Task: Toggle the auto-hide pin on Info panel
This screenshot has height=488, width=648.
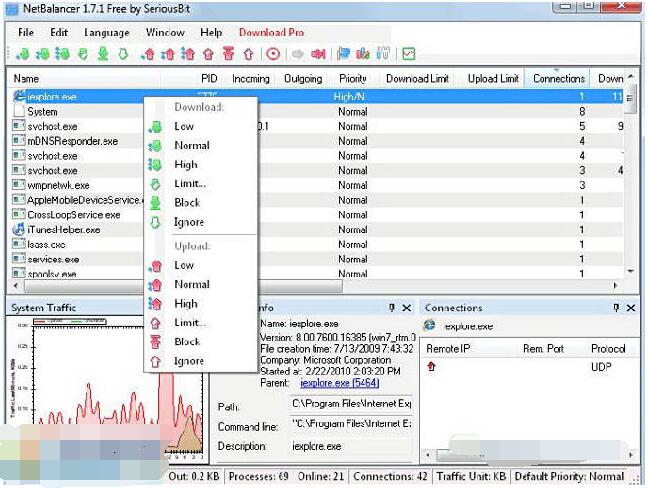Action: 392,308
